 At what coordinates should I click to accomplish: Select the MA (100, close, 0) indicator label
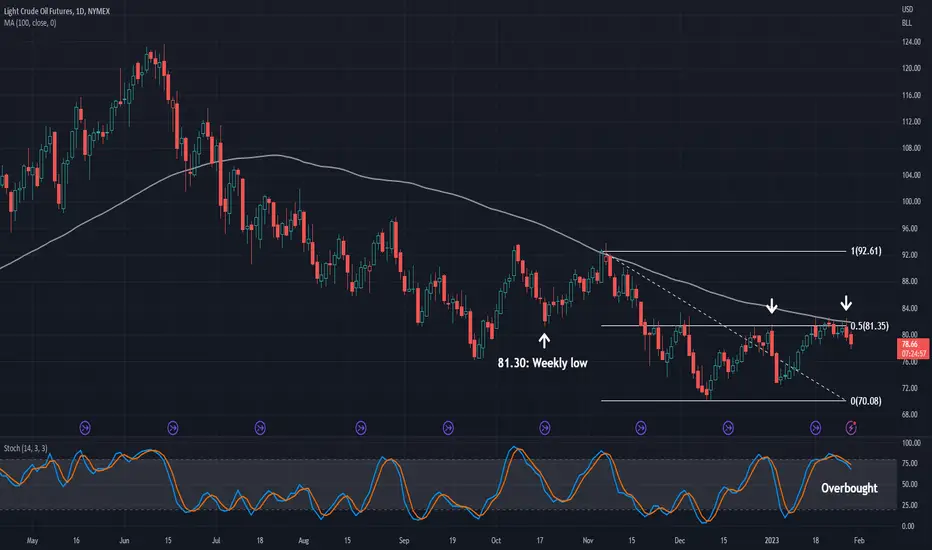30,23
